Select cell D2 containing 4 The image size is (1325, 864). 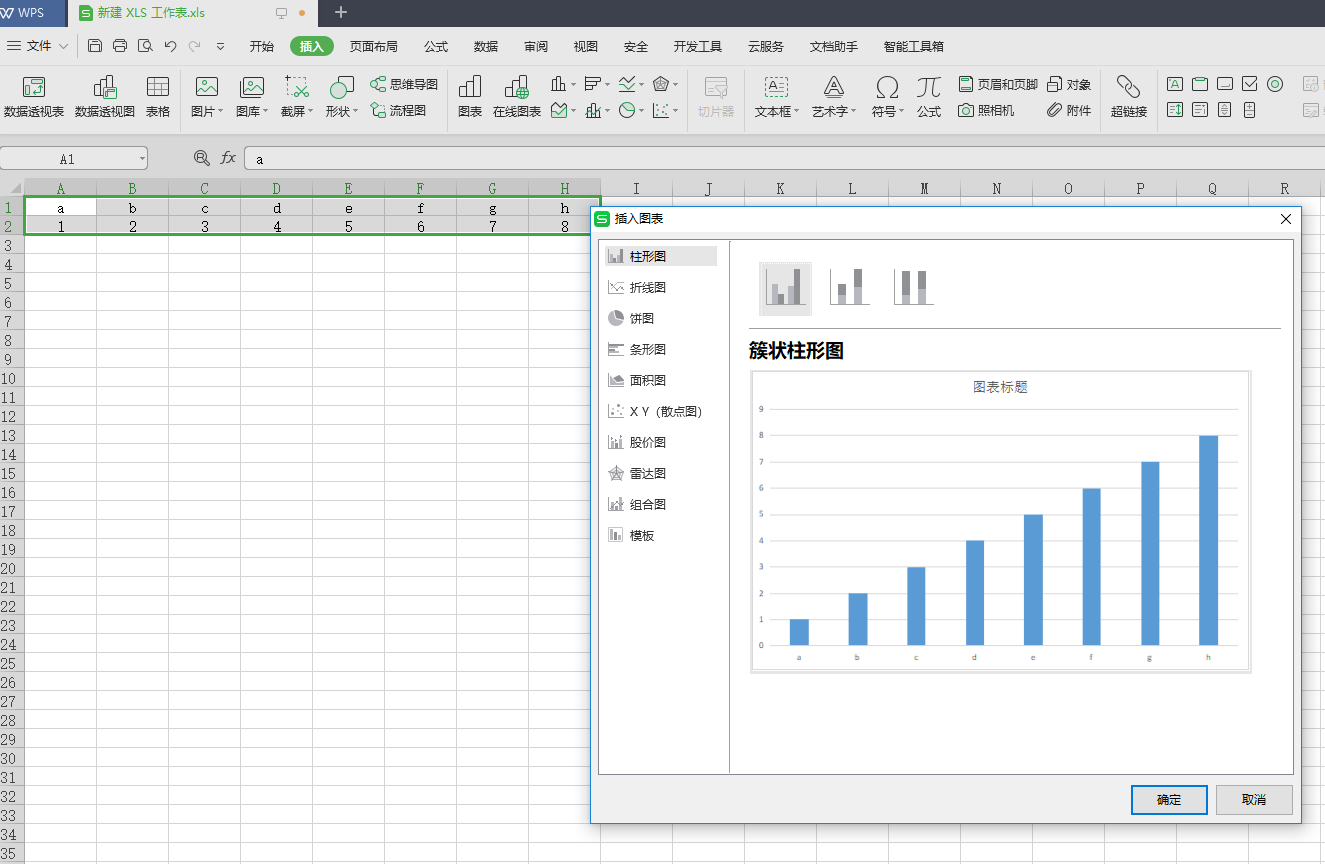click(277, 227)
